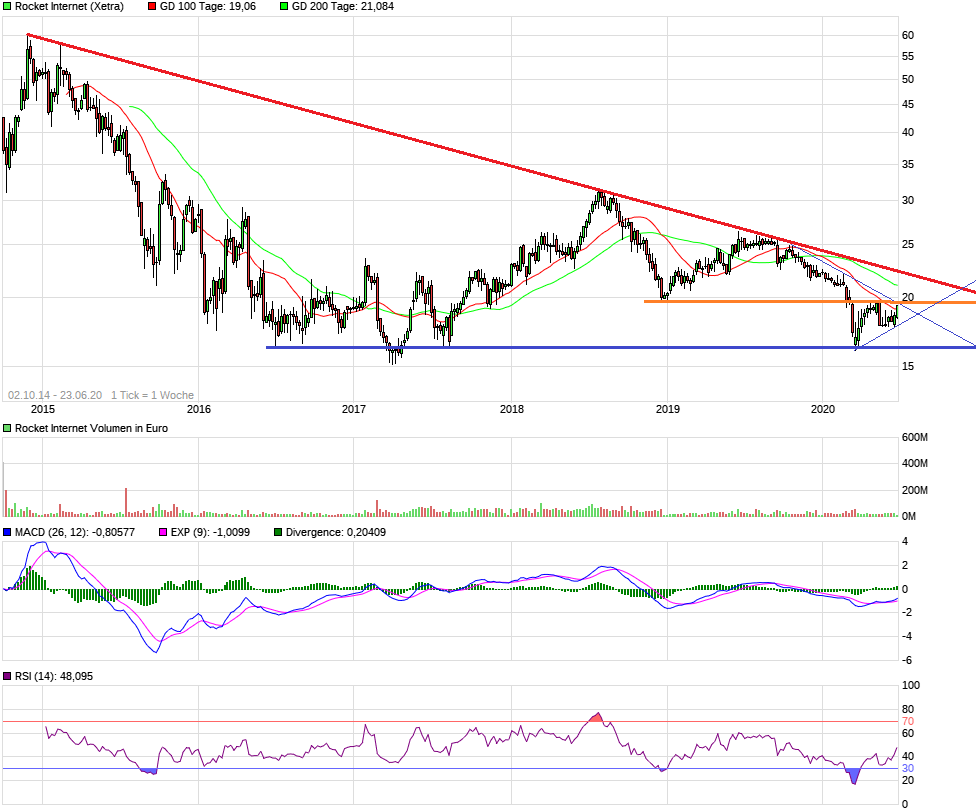Click the red GD 100 Tage legend swatch
This screenshot has height=812, width=976.
[x=152, y=7]
